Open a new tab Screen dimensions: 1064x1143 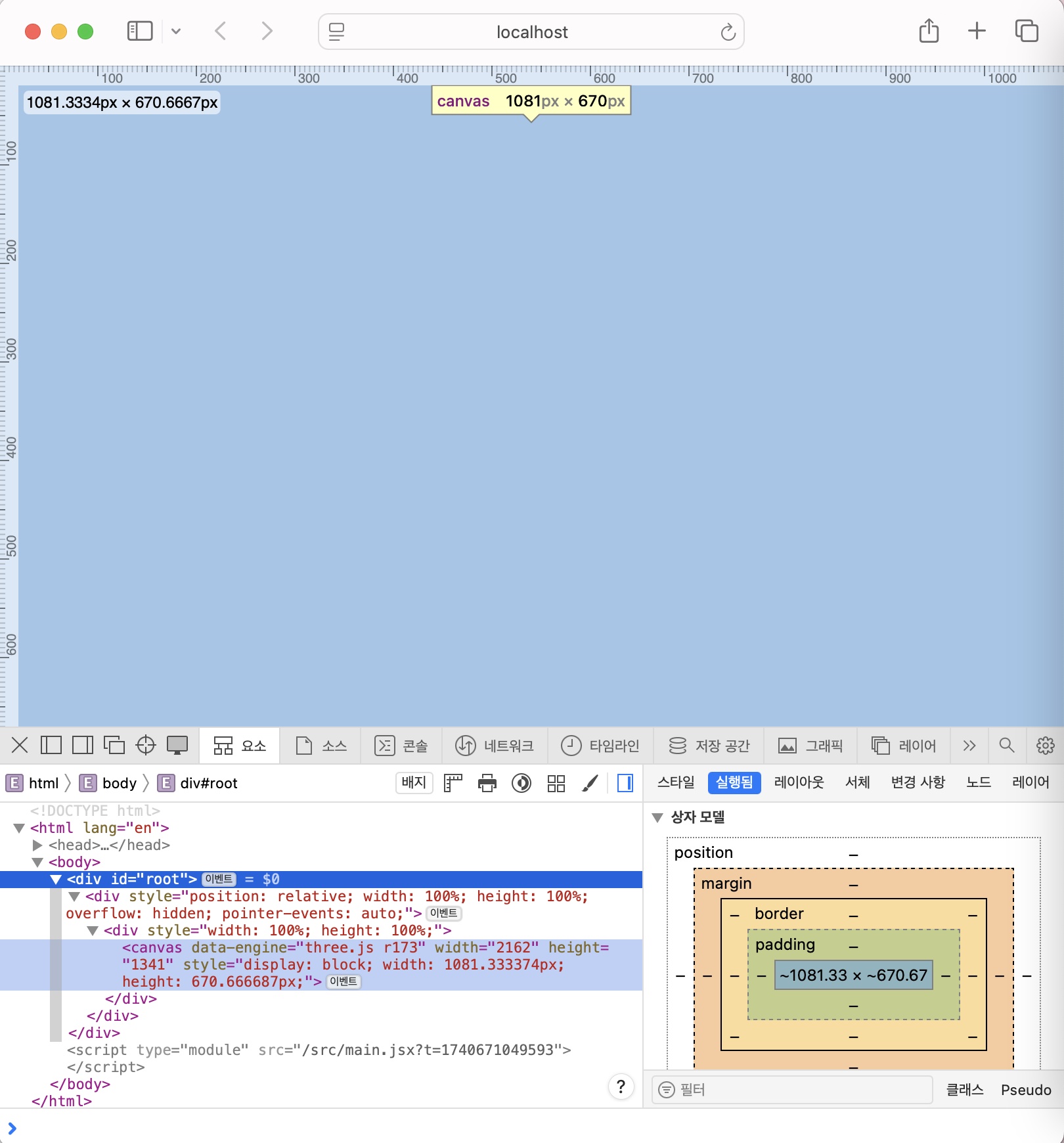click(977, 31)
